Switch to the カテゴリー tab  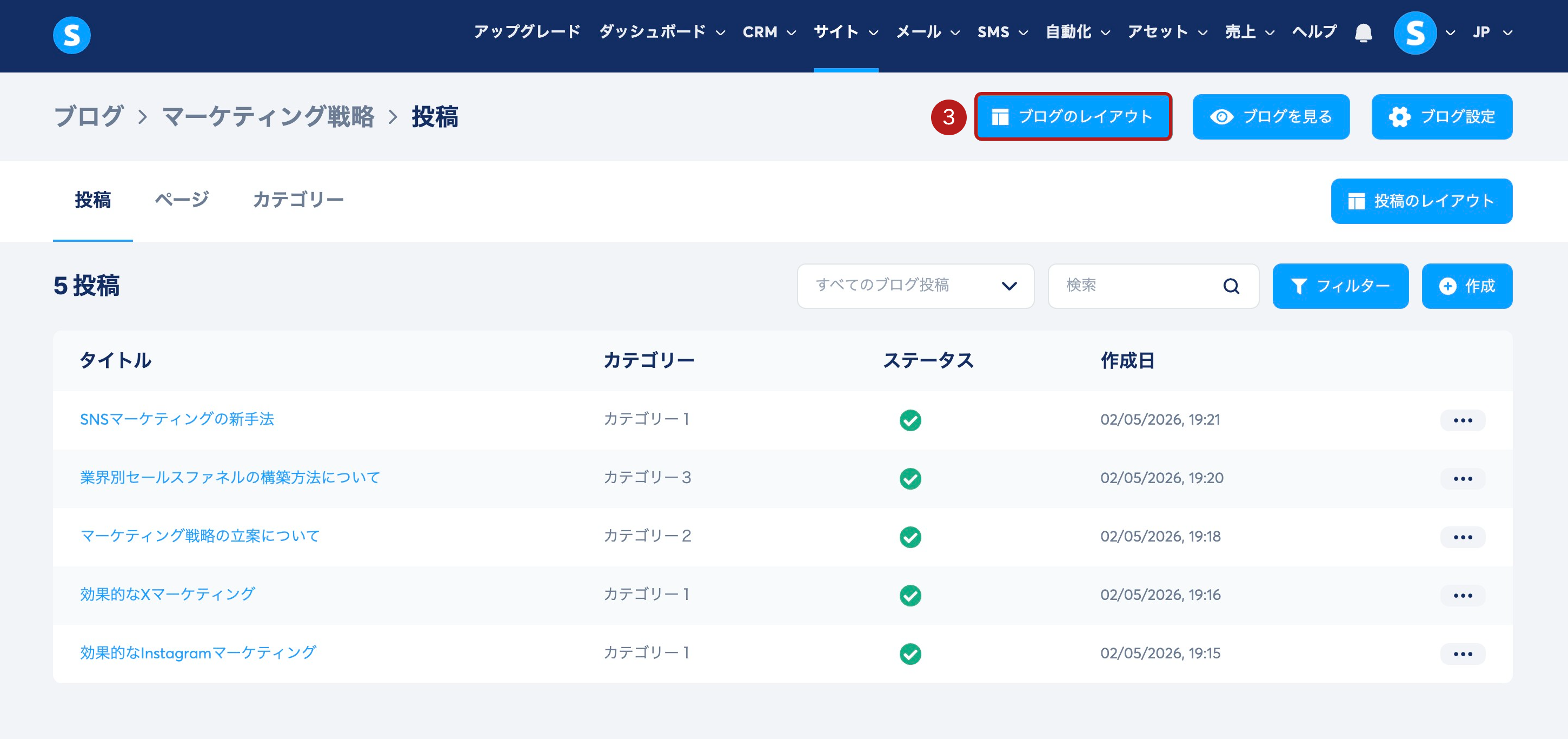point(298,200)
